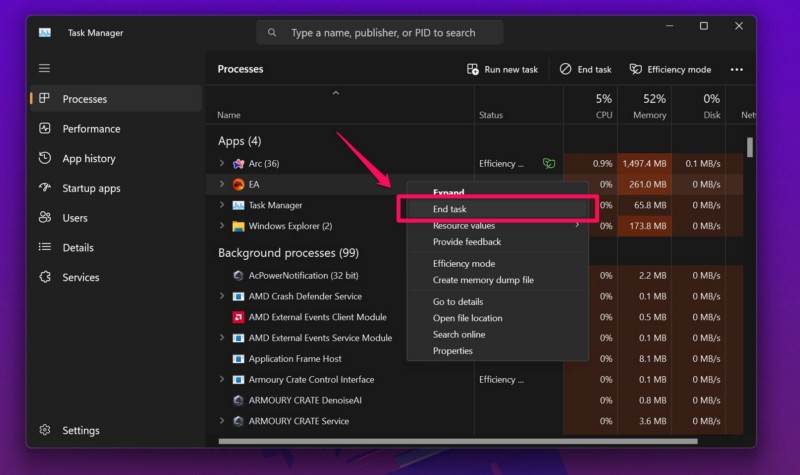The height and width of the screenshot is (475, 800).
Task: Select End task in the context menu
Action: pos(450,209)
